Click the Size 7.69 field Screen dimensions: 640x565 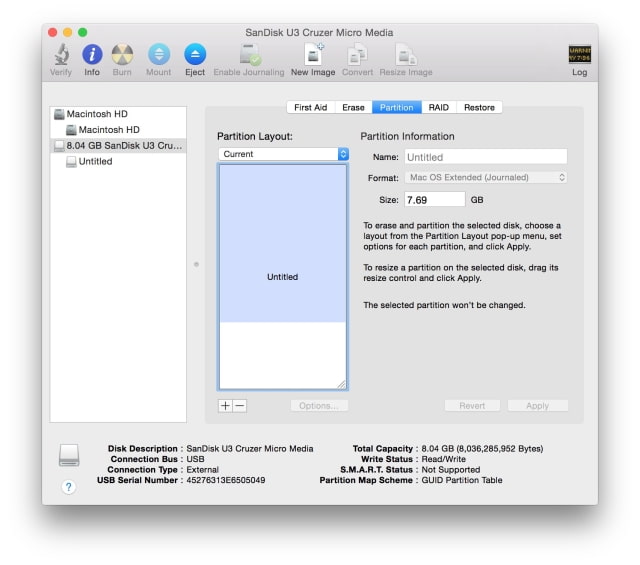[x=435, y=200]
